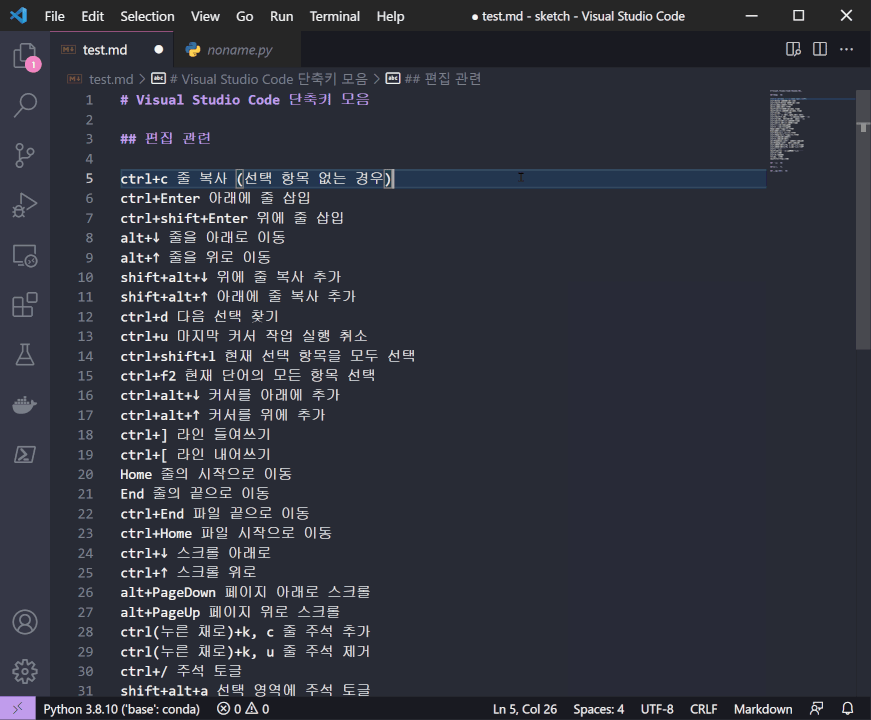Click line 'alt+↓ 줄을 아래로 이동'
Screen dimensions: 871x720
(203, 238)
